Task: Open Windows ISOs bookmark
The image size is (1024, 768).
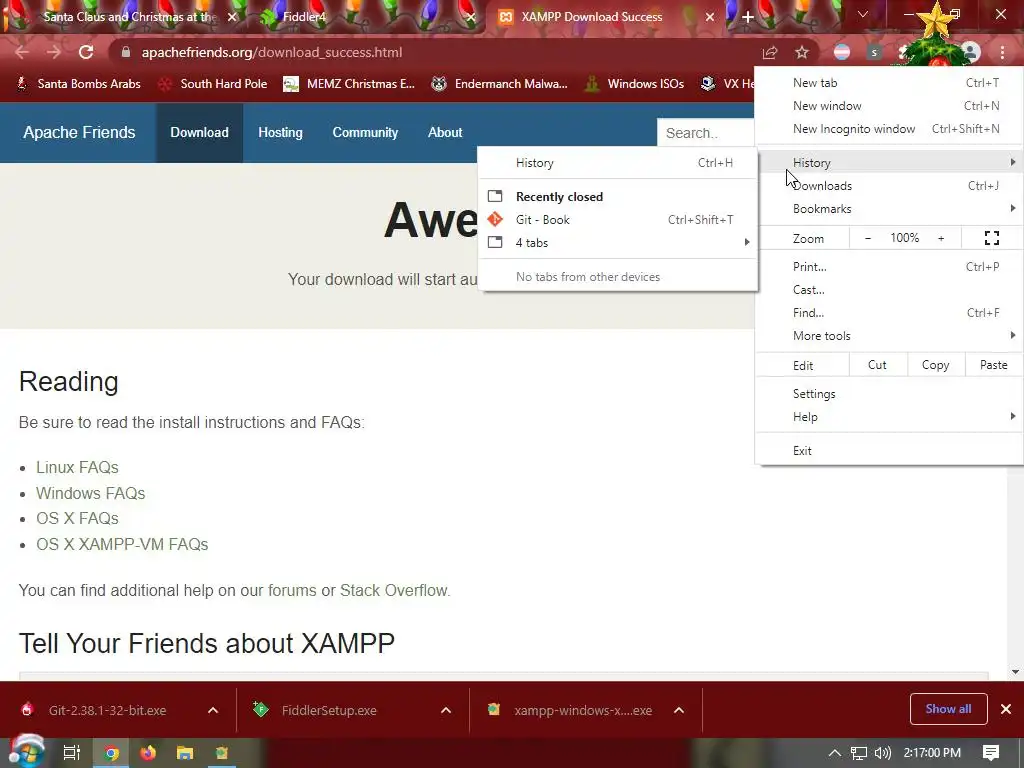Action: [x=634, y=84]
